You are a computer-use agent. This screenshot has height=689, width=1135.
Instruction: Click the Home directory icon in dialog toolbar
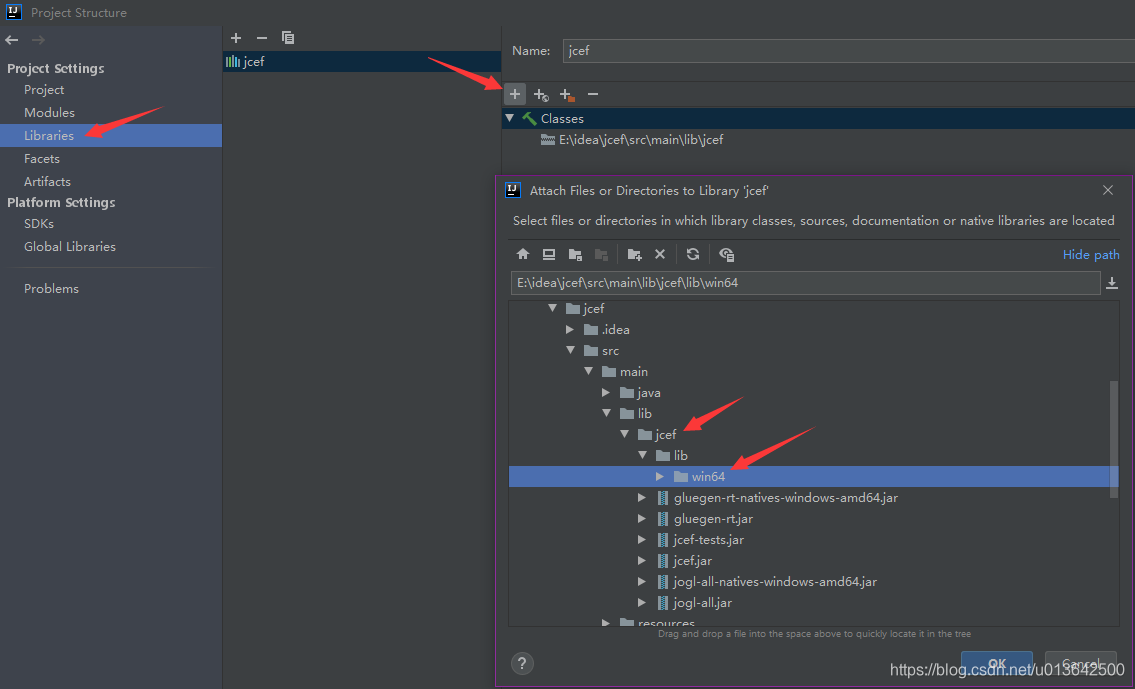click(x=523, y=254)
